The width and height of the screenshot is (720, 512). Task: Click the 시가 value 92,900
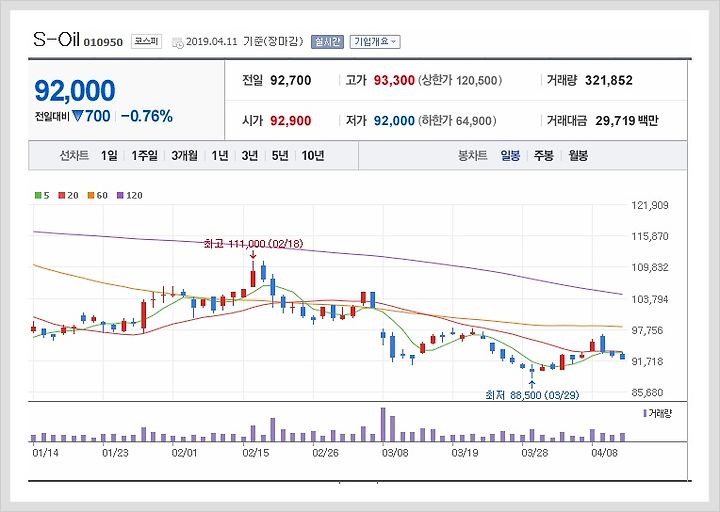tap(291, 121)
